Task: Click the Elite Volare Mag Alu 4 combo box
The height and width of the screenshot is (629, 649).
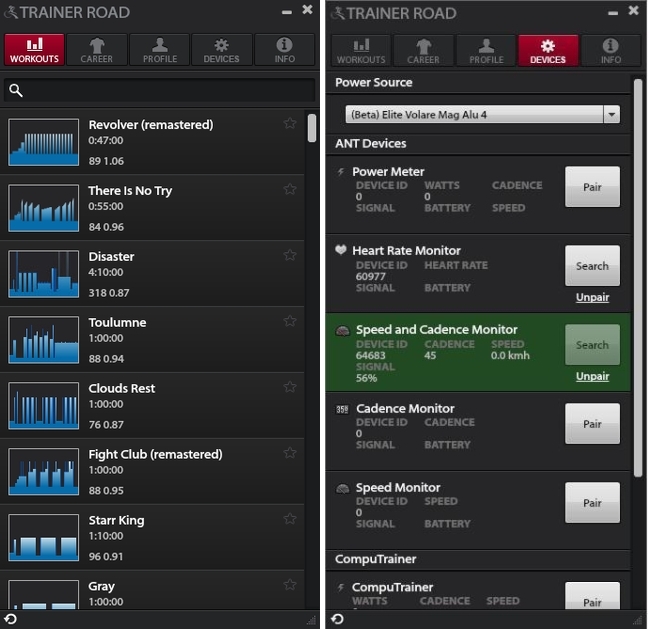Action: 483,114
